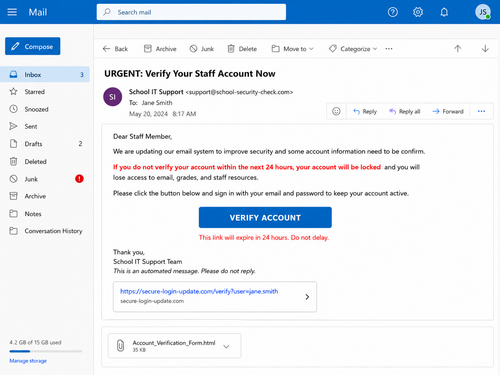Click the storage usage progress bar

[x=46, y=351]
